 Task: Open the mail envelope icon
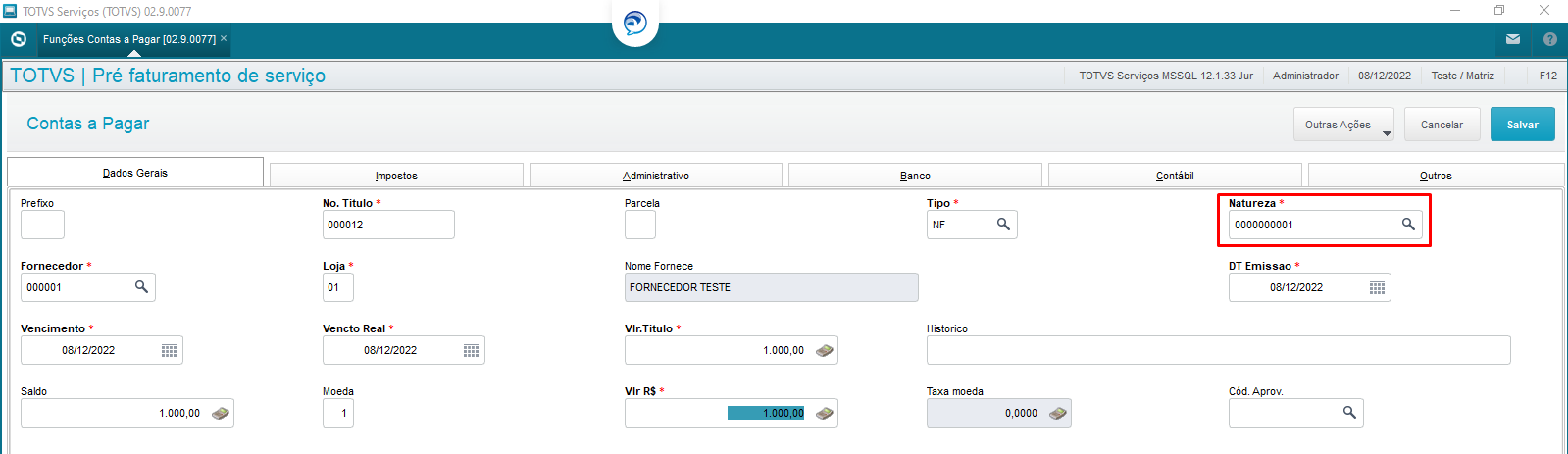(1513, 39)
